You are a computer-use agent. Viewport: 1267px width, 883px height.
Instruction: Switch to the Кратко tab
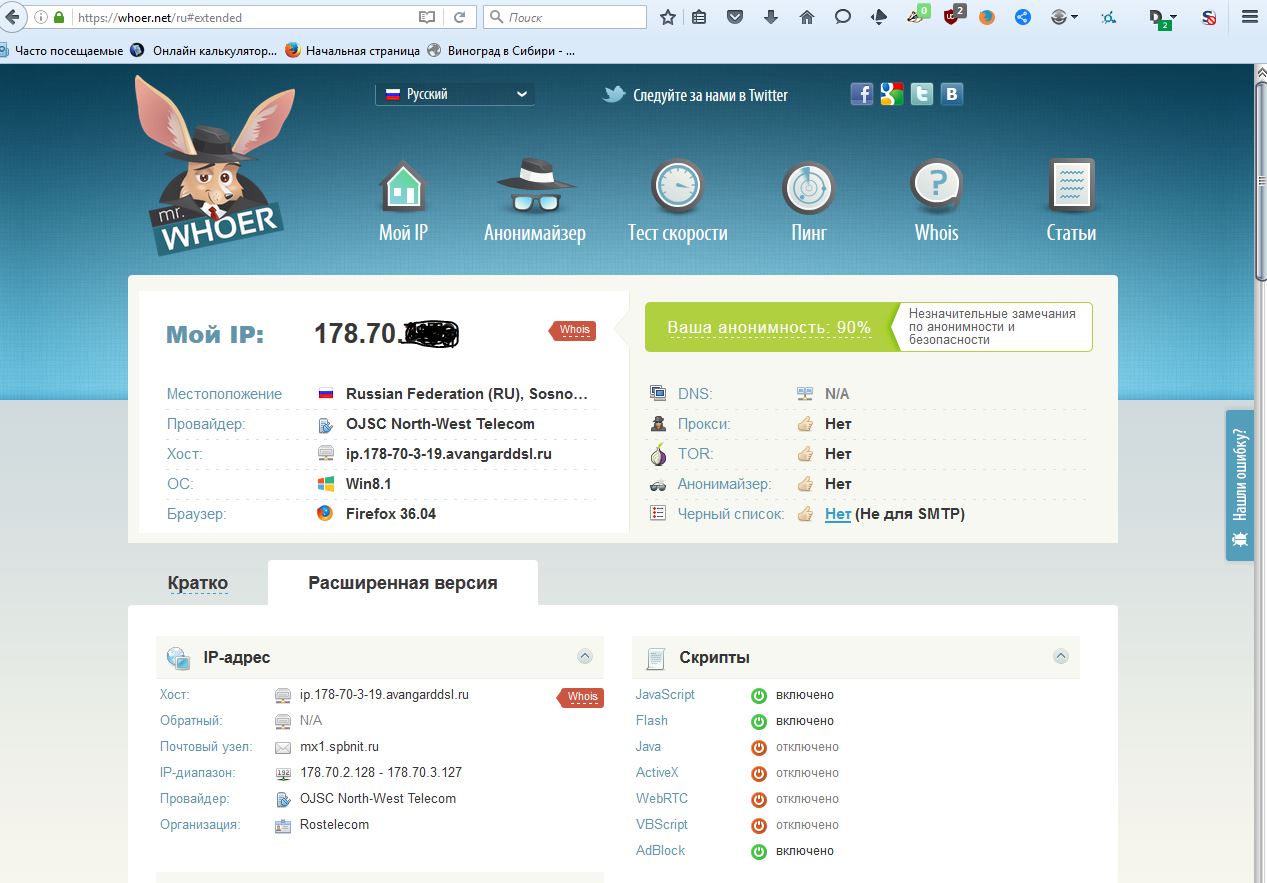point(198,583)
